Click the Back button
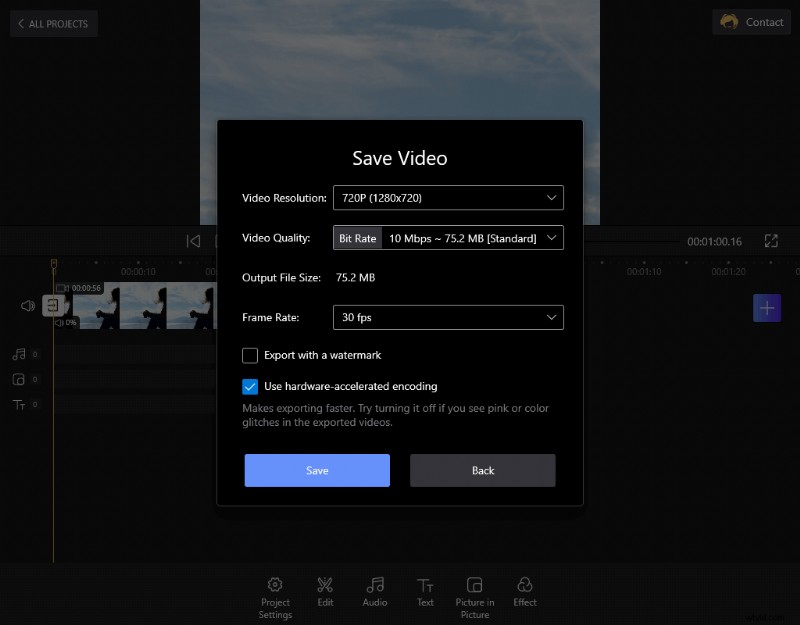The image size is (800, 625). 482,470
